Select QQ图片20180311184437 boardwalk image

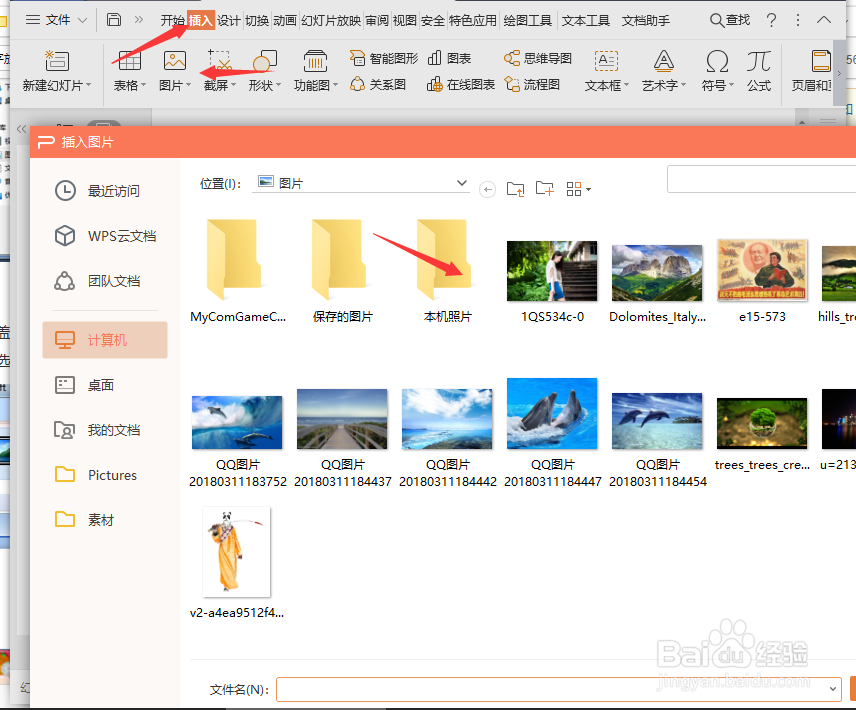(x=342, y=438)
